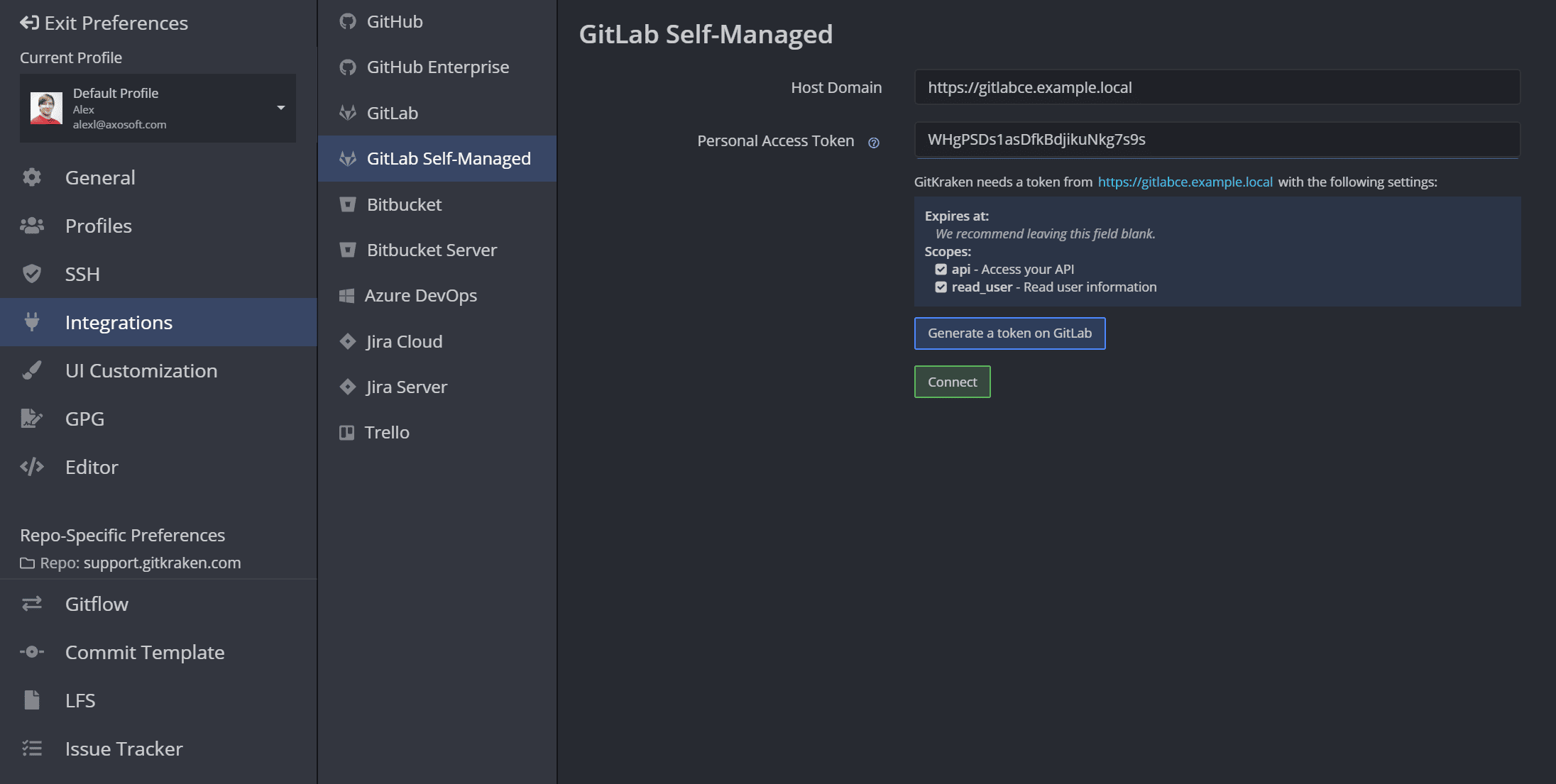Click the Azure DevOps windows icon
Image resolution: width=1556 pixels, height=784 pixels.
(346, 296)
